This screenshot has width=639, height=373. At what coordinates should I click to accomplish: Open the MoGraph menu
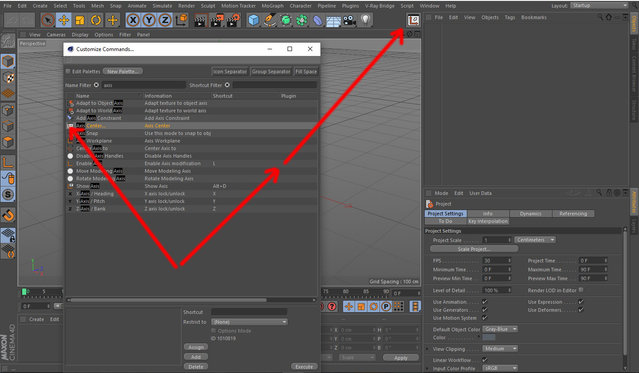[x=272, y=6]
